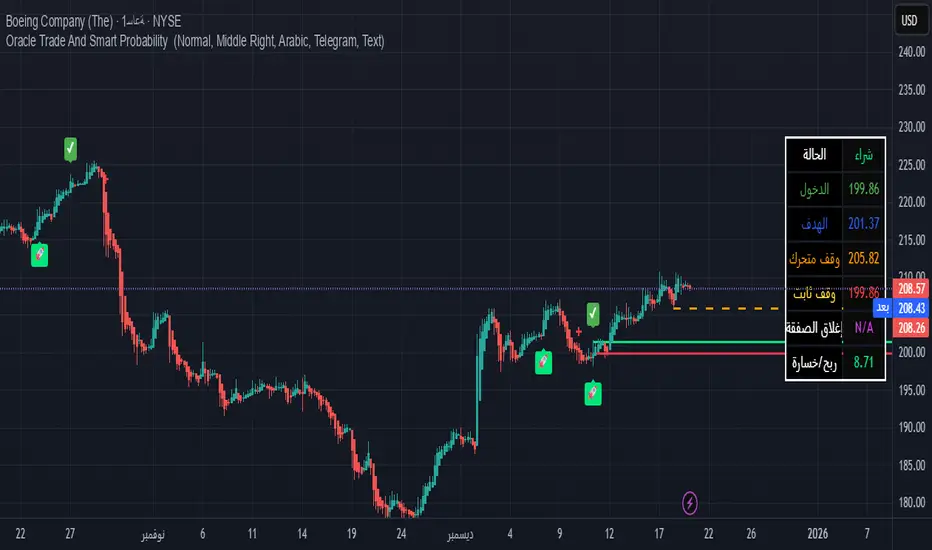Click the Boeing Company (The) symbol title

coord(59,21)
